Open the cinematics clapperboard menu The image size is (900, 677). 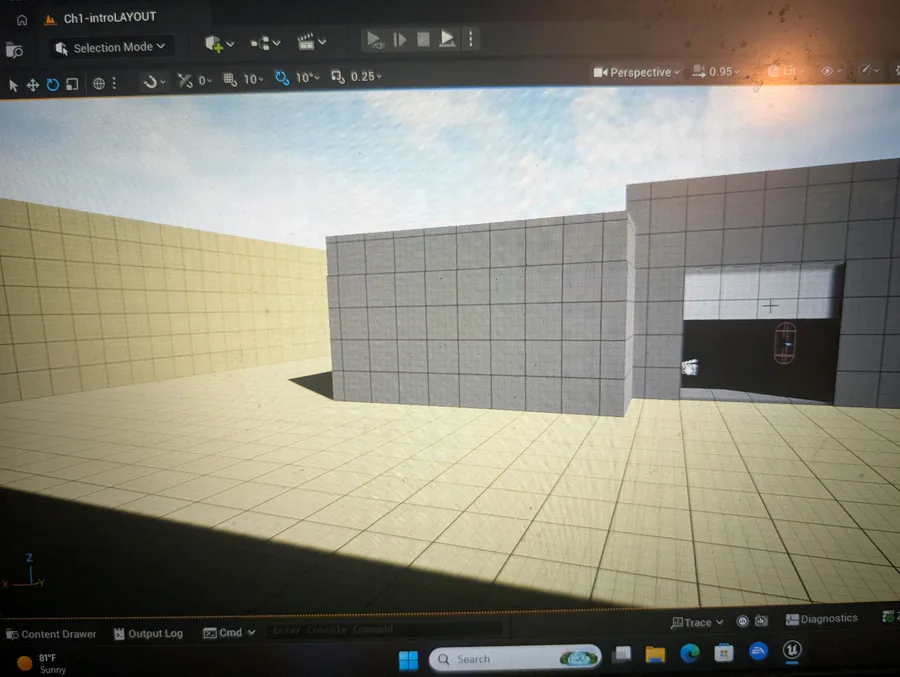(312, 41)
